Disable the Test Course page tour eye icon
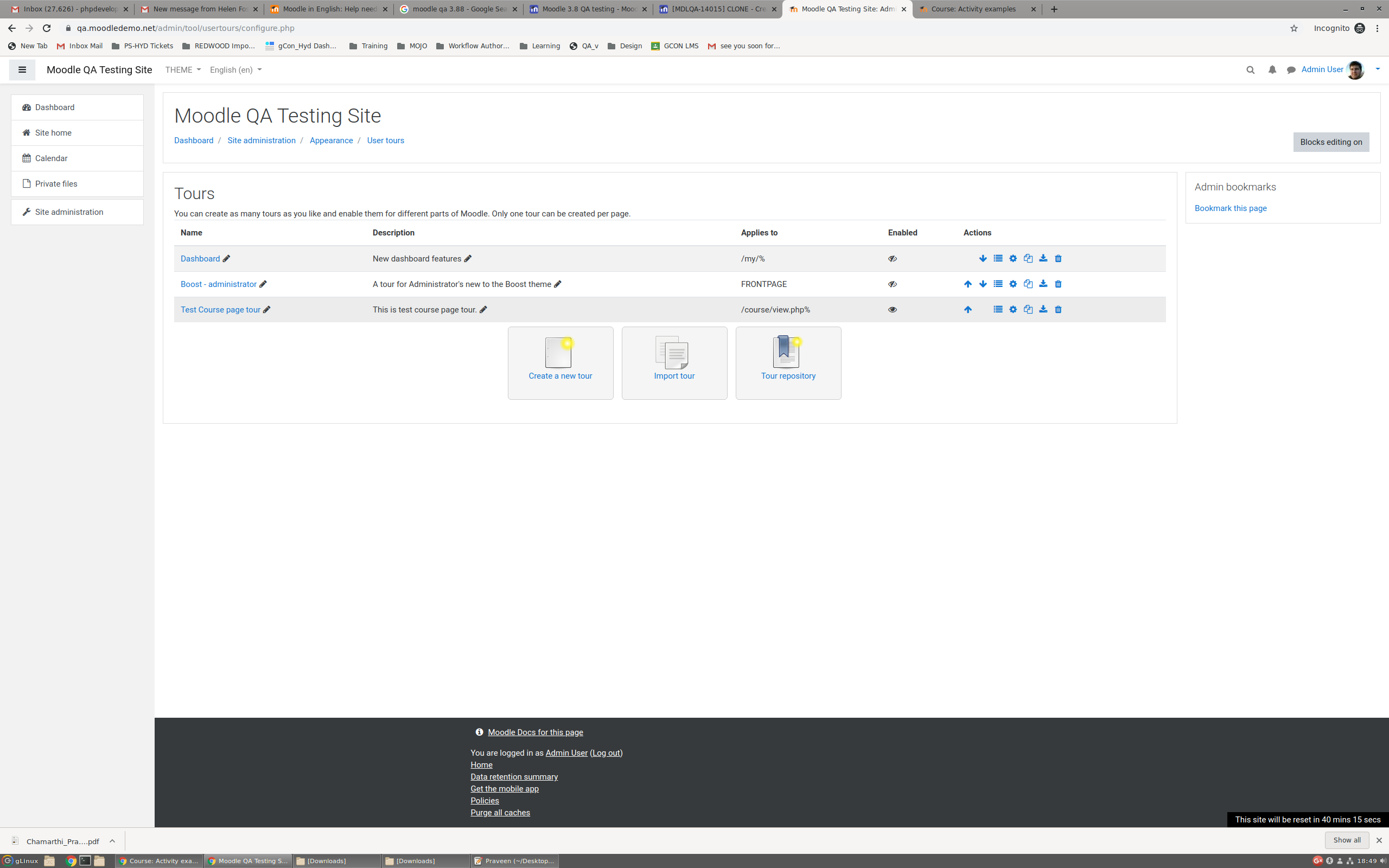The image size is (1389, 868). pyautogui.click(x=892, y=309)
